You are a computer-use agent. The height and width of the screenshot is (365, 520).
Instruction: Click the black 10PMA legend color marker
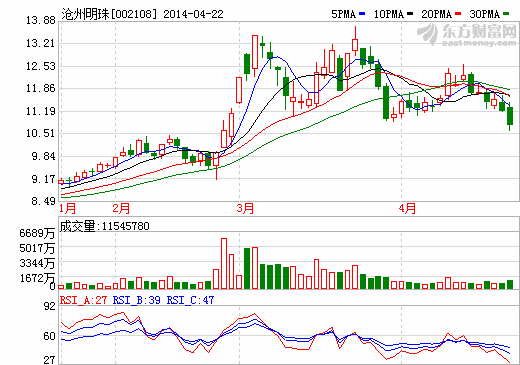point(410,14)
